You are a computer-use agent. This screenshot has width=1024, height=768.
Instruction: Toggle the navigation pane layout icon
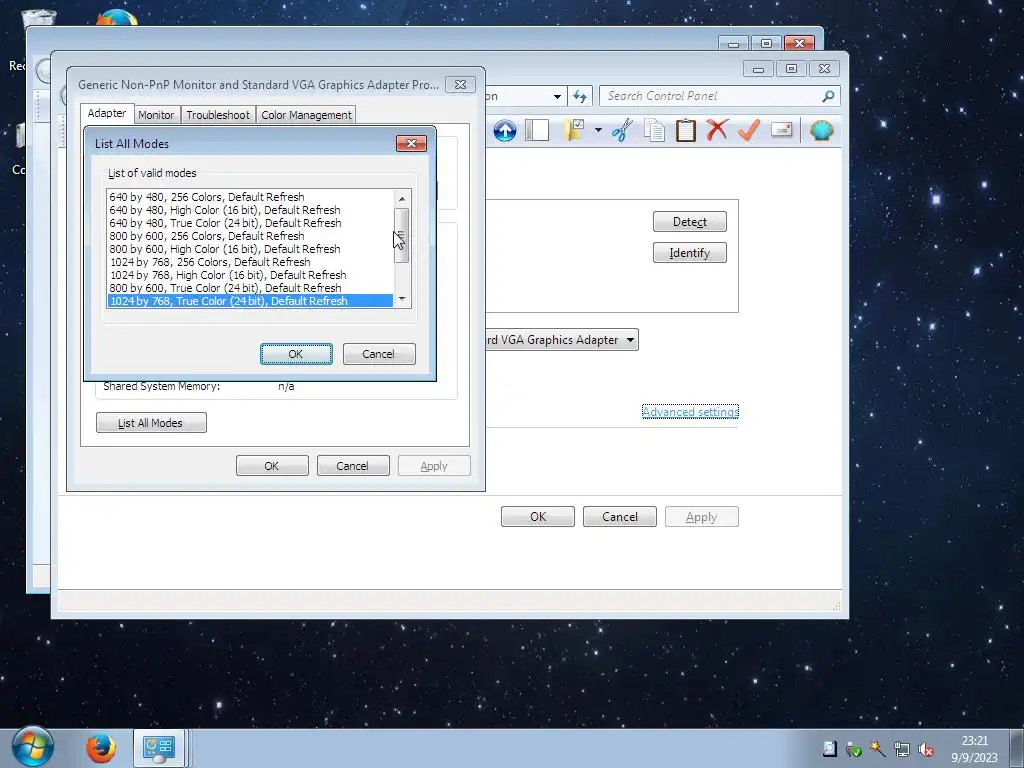[537, 131]
